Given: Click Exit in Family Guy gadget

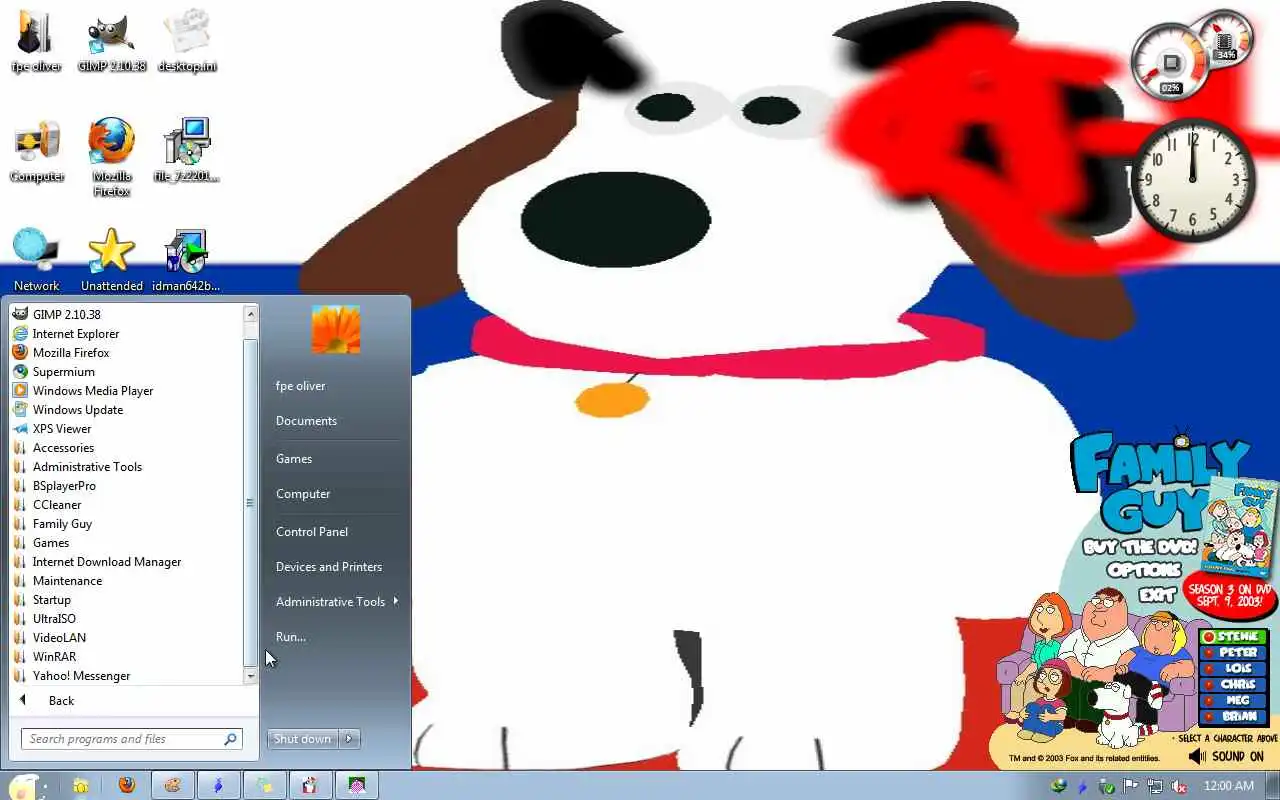Looking at the screenshot, I should 1158,595.
